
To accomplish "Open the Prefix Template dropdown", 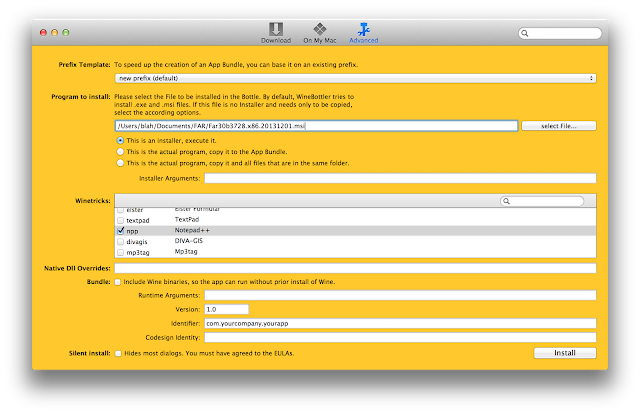I will [355, 78].
